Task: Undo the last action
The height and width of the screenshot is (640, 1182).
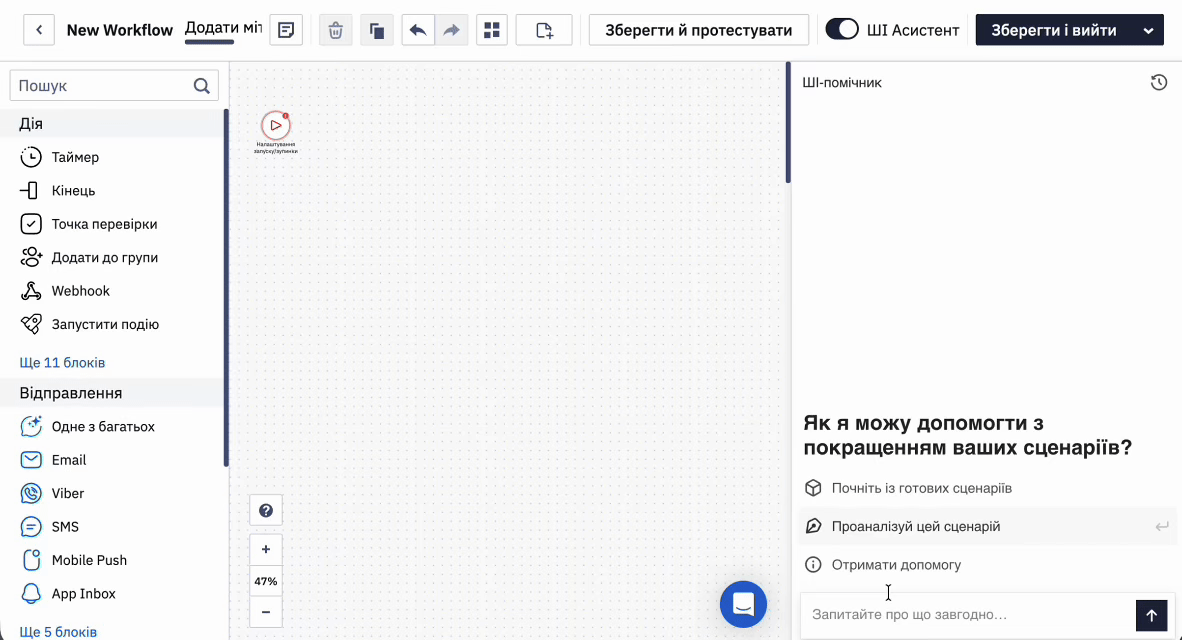Action: (x=418, y=30)
